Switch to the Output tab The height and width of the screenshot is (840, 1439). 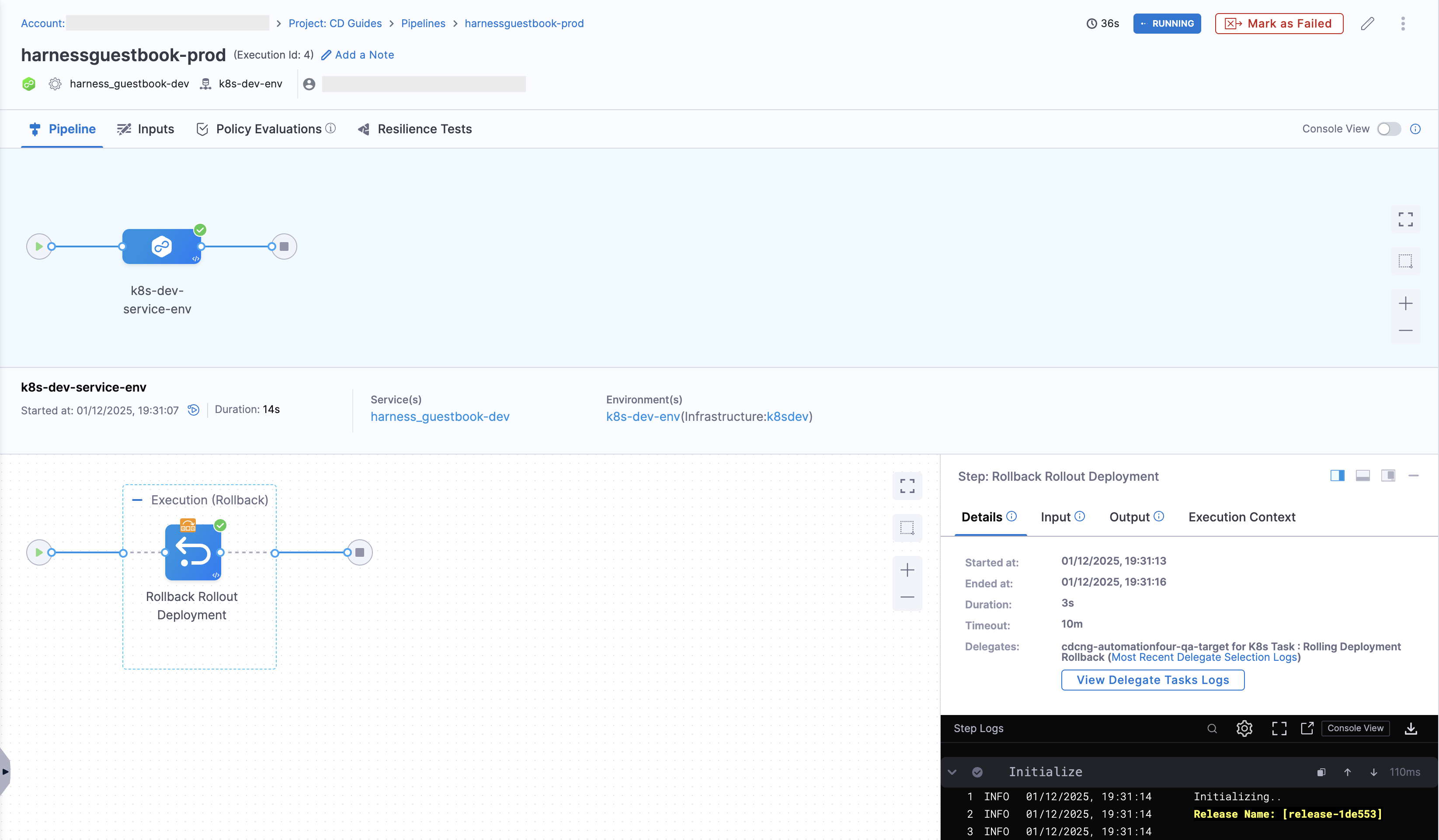click(x=1129, y=517)
